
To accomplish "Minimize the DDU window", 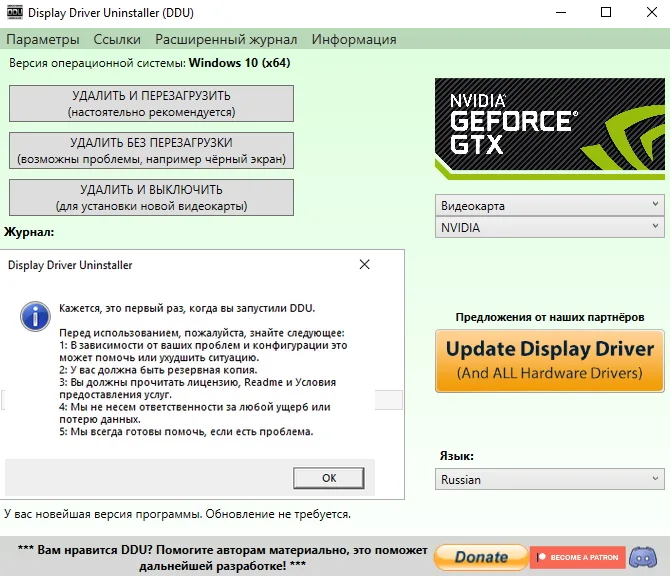I will 561,12.
